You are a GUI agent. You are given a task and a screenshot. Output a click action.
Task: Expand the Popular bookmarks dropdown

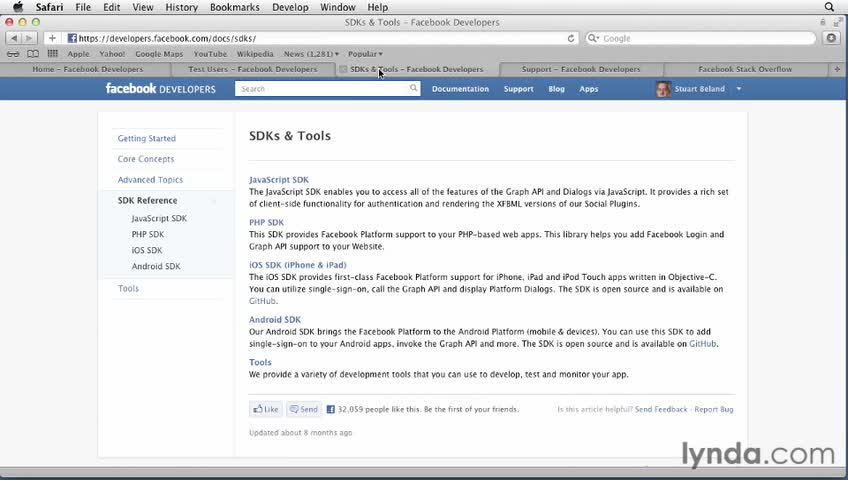(365, 54)
